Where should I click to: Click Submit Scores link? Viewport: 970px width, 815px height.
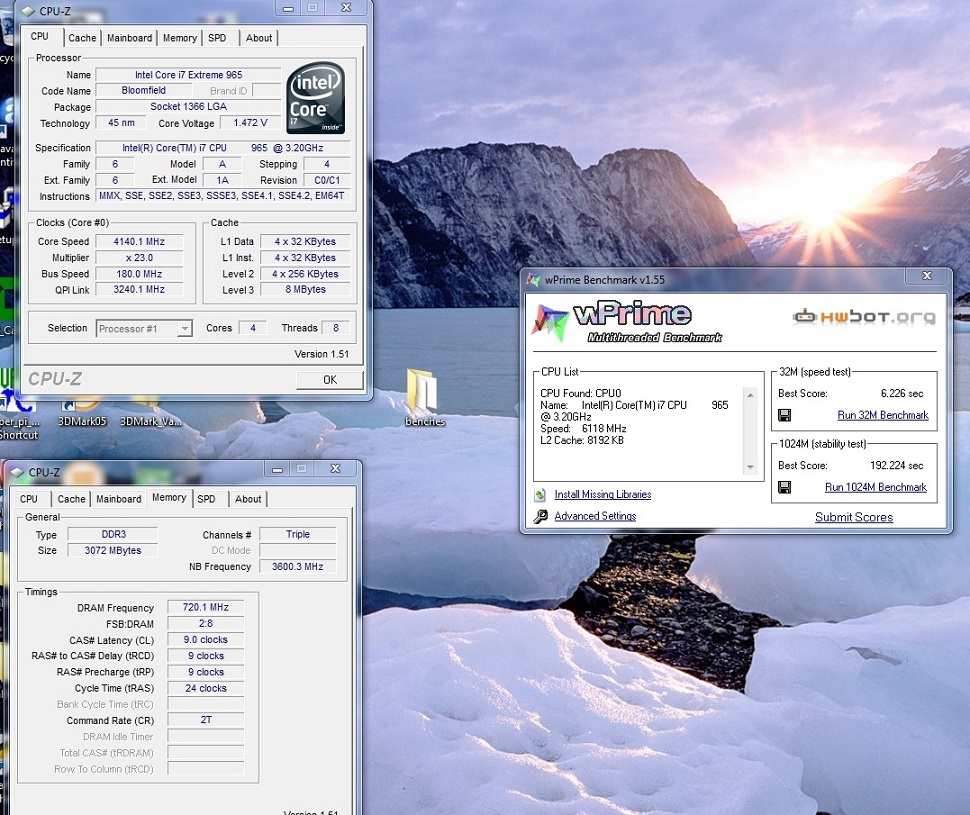click(x=854, y=517)
